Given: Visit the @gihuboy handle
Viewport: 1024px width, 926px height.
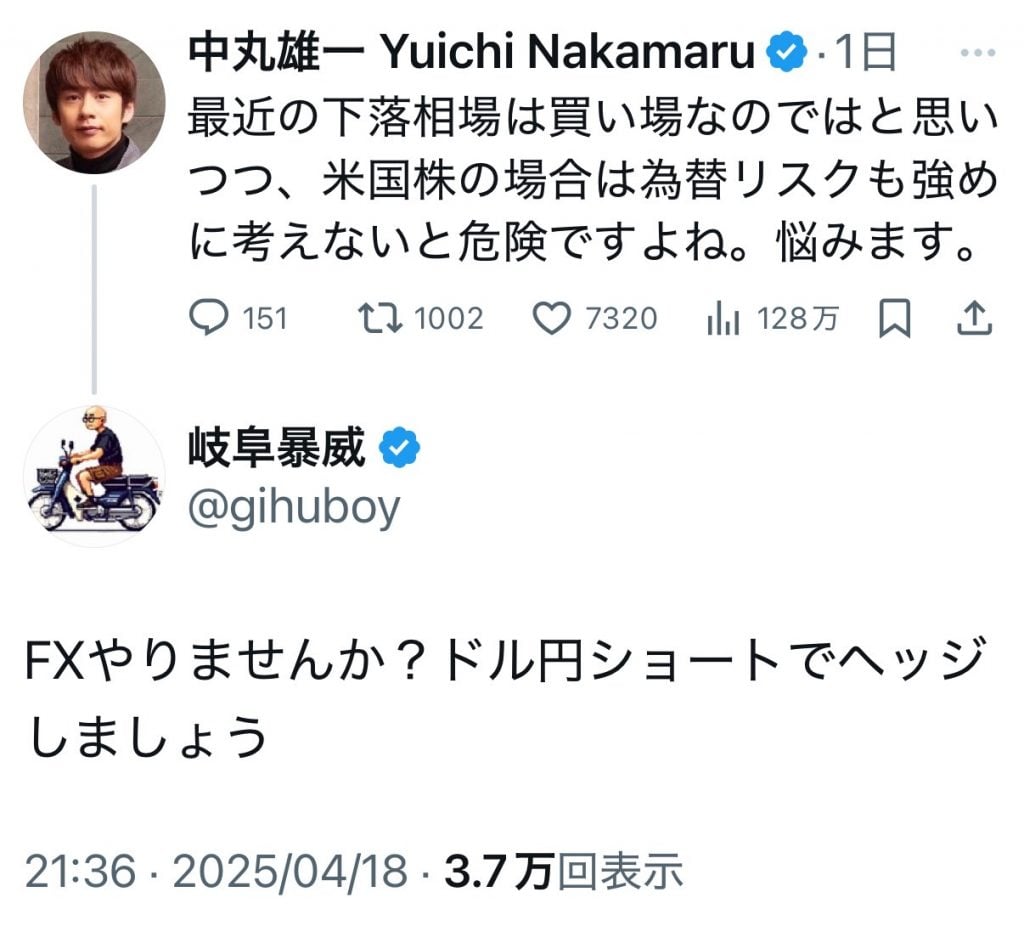Looking at the screenshot, I should [294, 507].
